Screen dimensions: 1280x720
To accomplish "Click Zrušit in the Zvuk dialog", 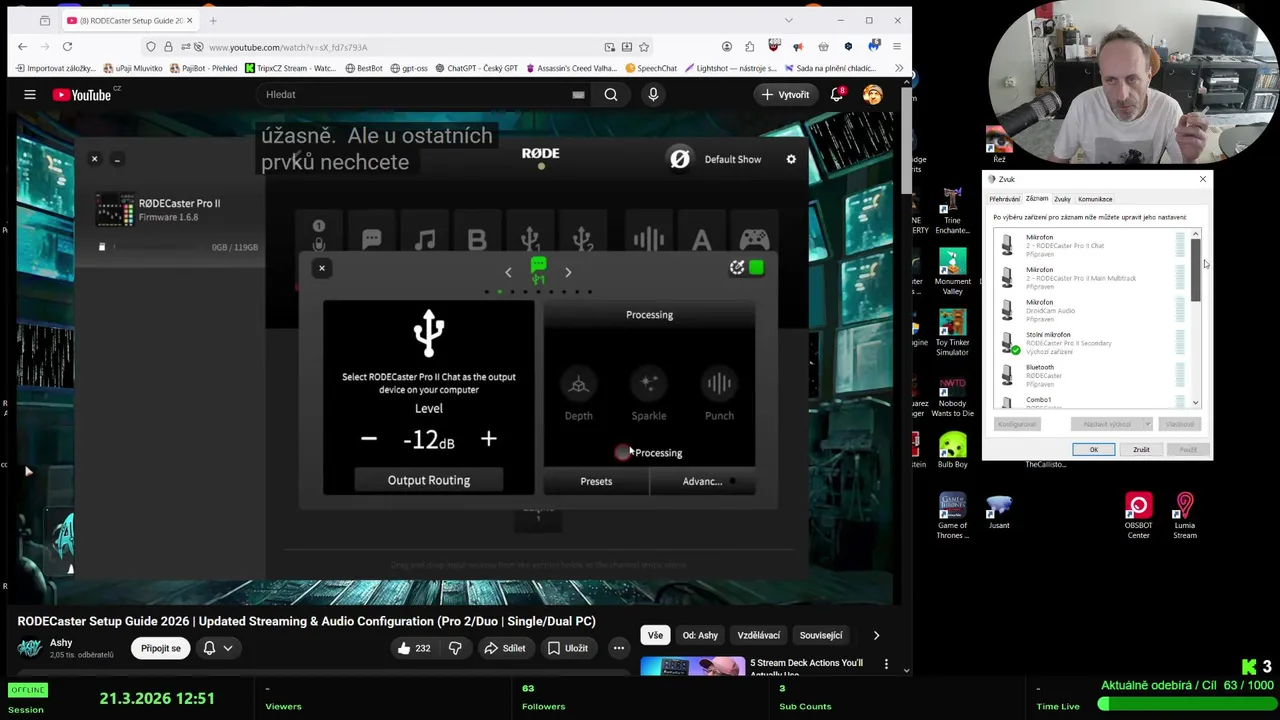I will coord(1141,450).
